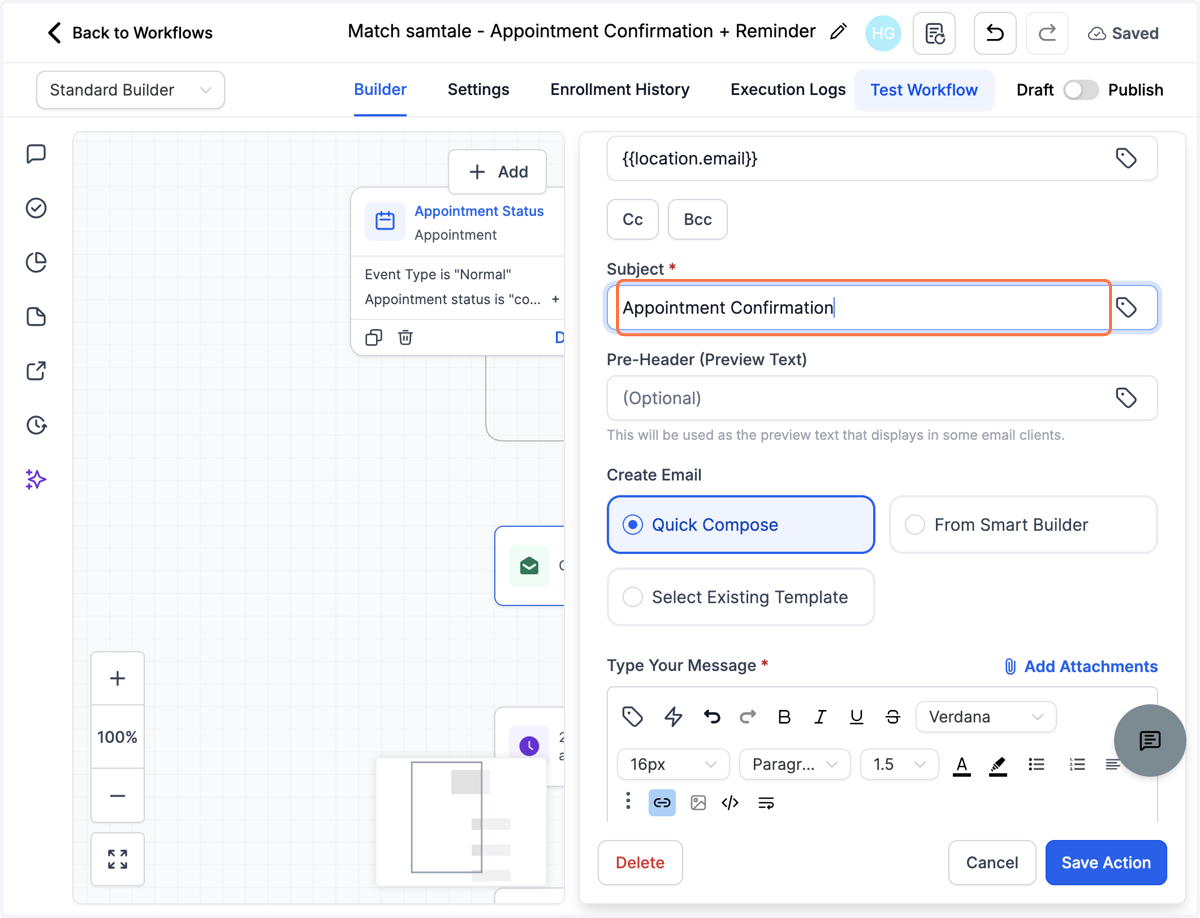Delete the Appointment Status trigger via trash icon
The image size is (1200, 918).
coord(405,337)
